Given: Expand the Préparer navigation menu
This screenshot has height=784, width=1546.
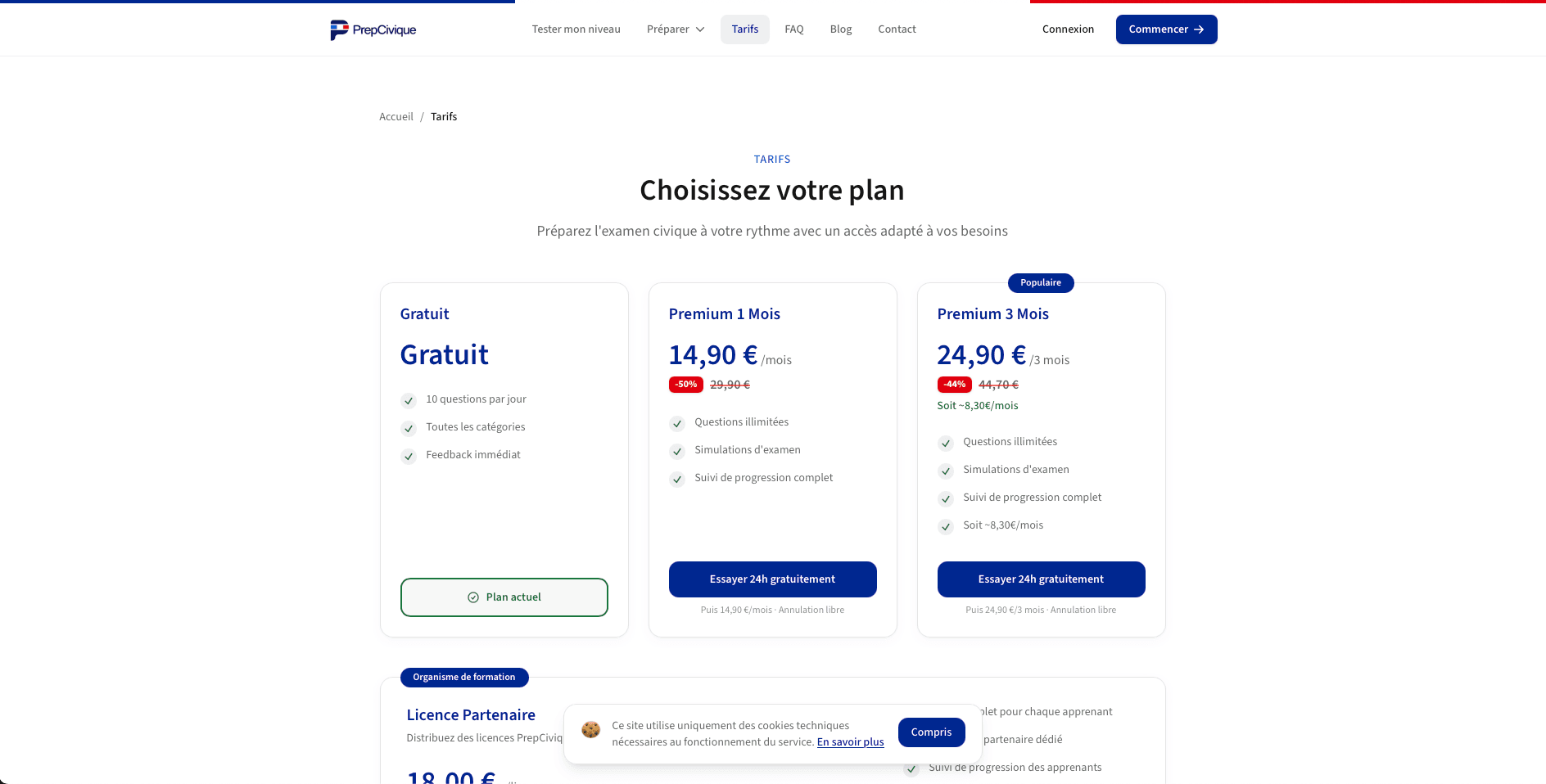Looking at the screenshot, I should click(x=675, y=29).
